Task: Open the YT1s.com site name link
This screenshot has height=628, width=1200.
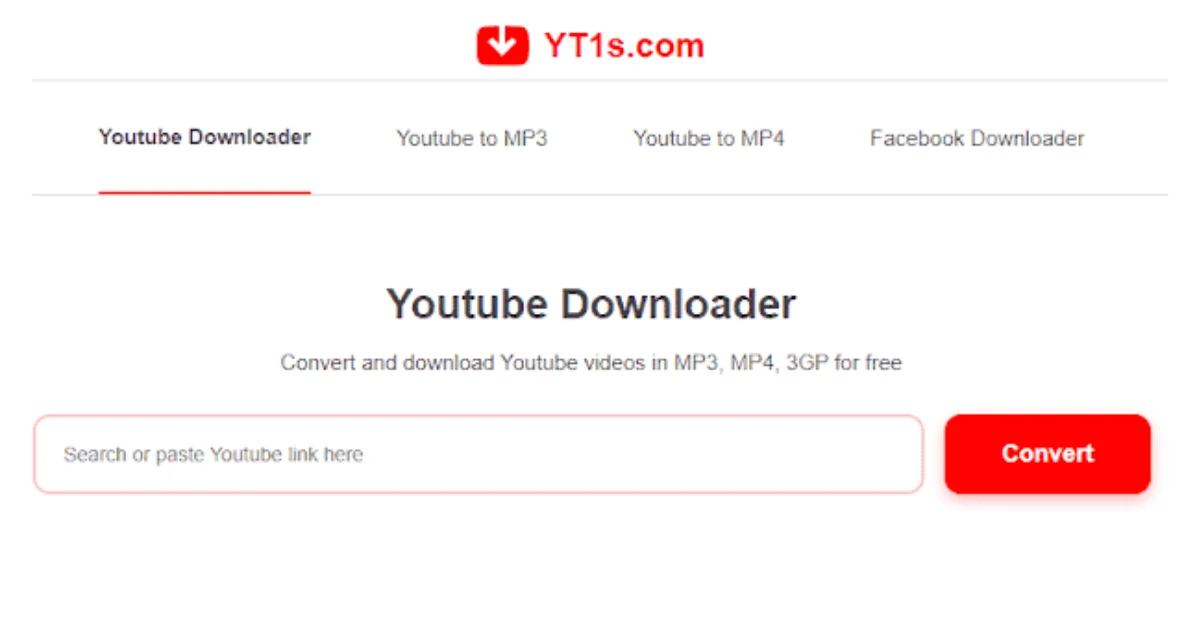Action: (x=624, y=45)
